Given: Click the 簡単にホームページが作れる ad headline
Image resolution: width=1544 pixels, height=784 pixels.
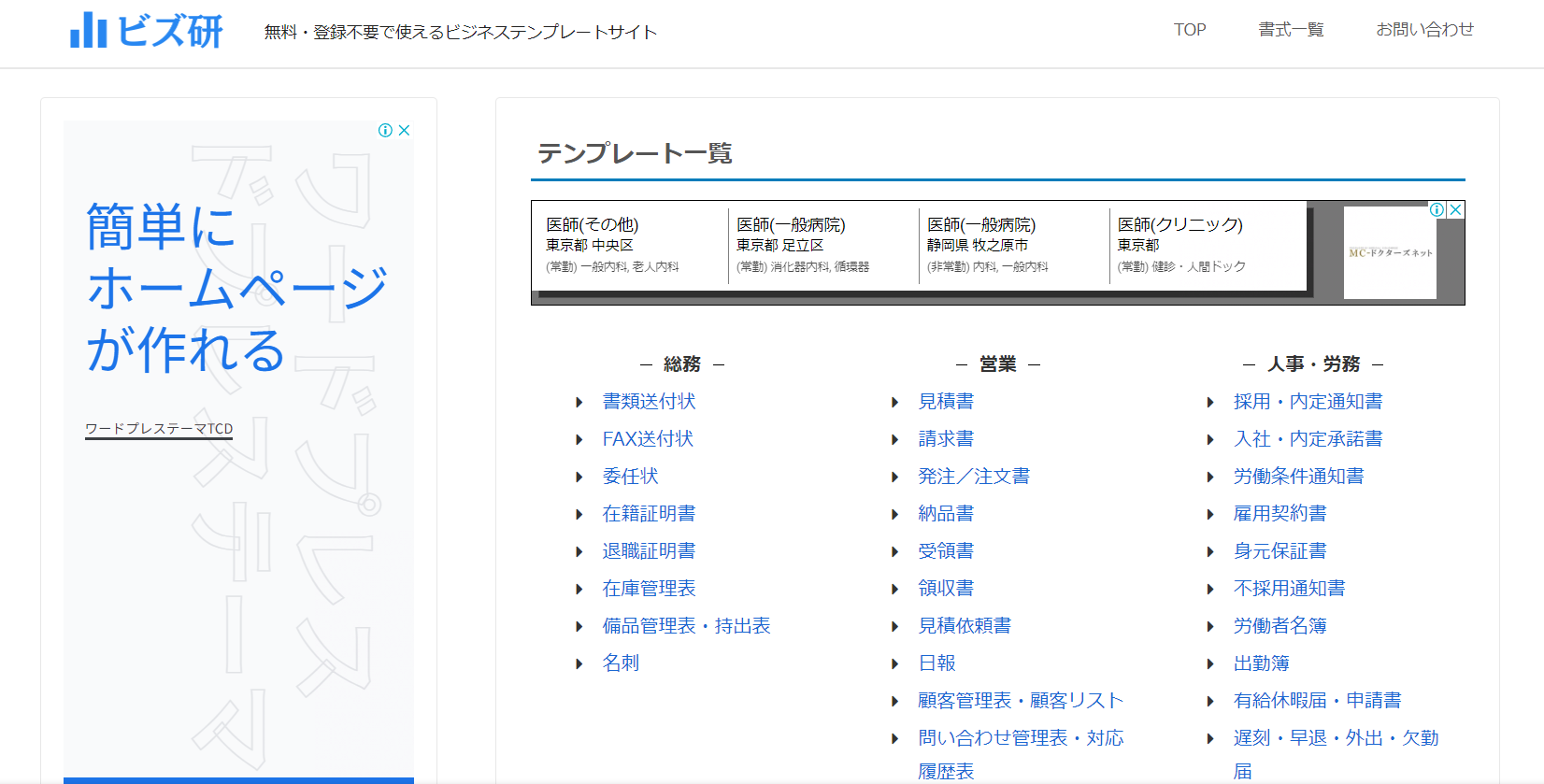Looking at the screenshot, I should 236,288.
